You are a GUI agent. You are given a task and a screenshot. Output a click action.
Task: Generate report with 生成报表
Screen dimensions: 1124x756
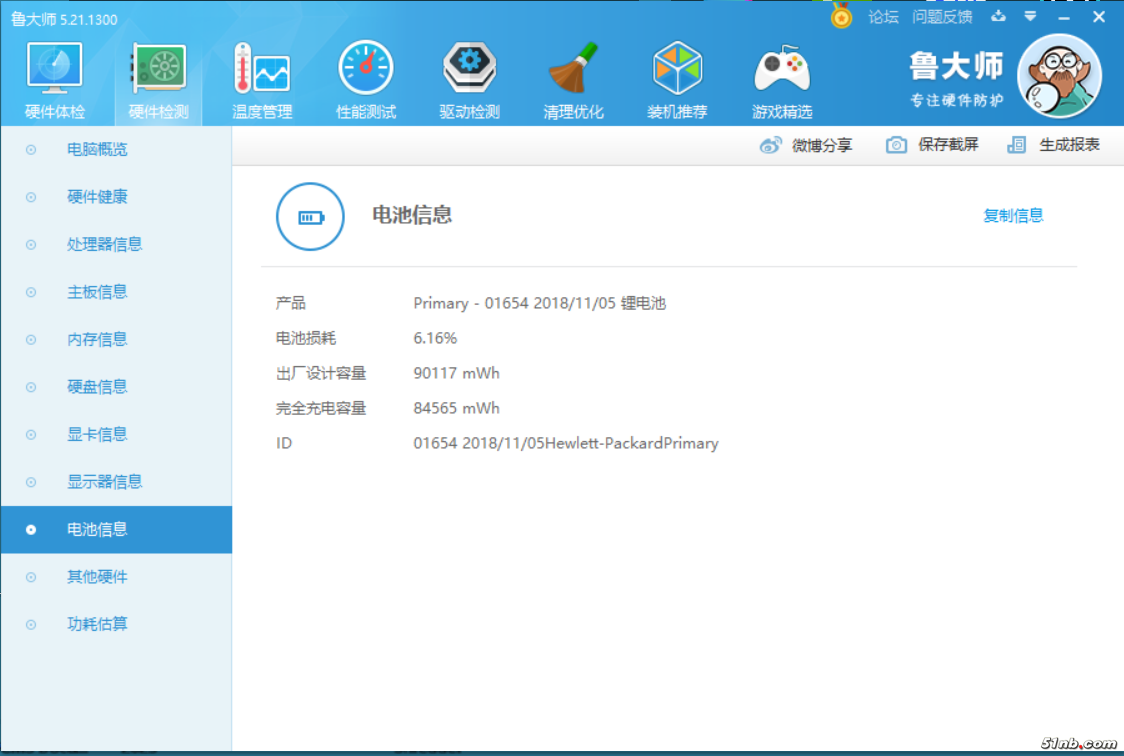click(x=1054, y=145)
